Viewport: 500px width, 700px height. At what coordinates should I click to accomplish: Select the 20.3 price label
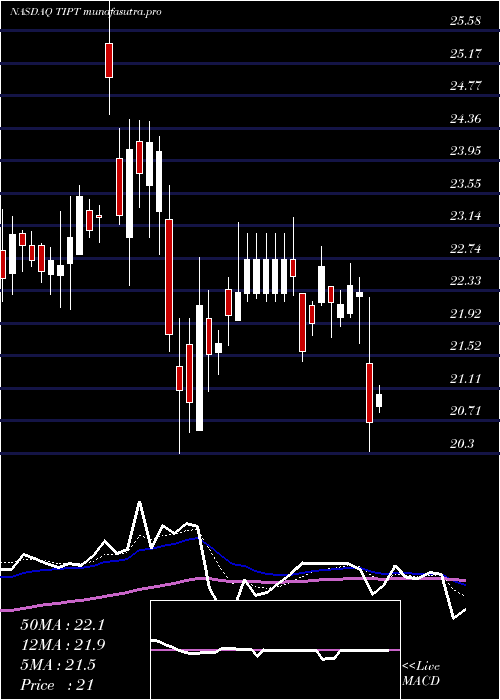click(462, 444)
